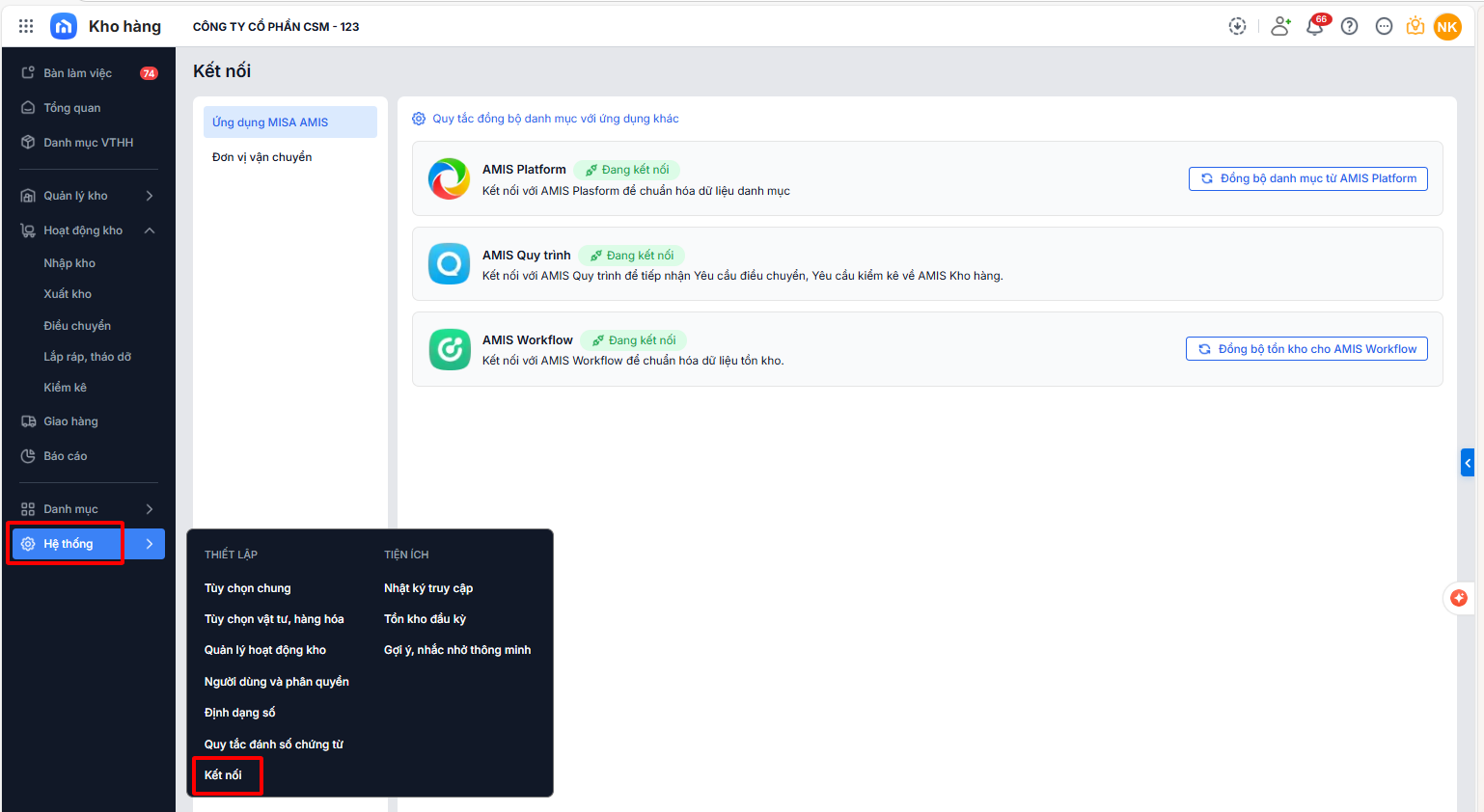Click Đồng bộ danh mục từ AMIS Platform button

[1308, 178]
